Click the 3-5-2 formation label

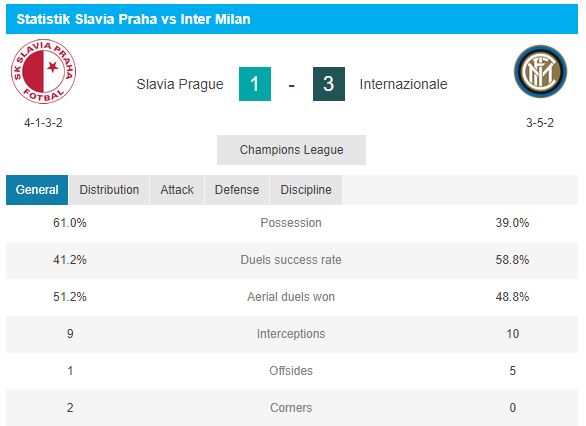(x=540, y=123)
